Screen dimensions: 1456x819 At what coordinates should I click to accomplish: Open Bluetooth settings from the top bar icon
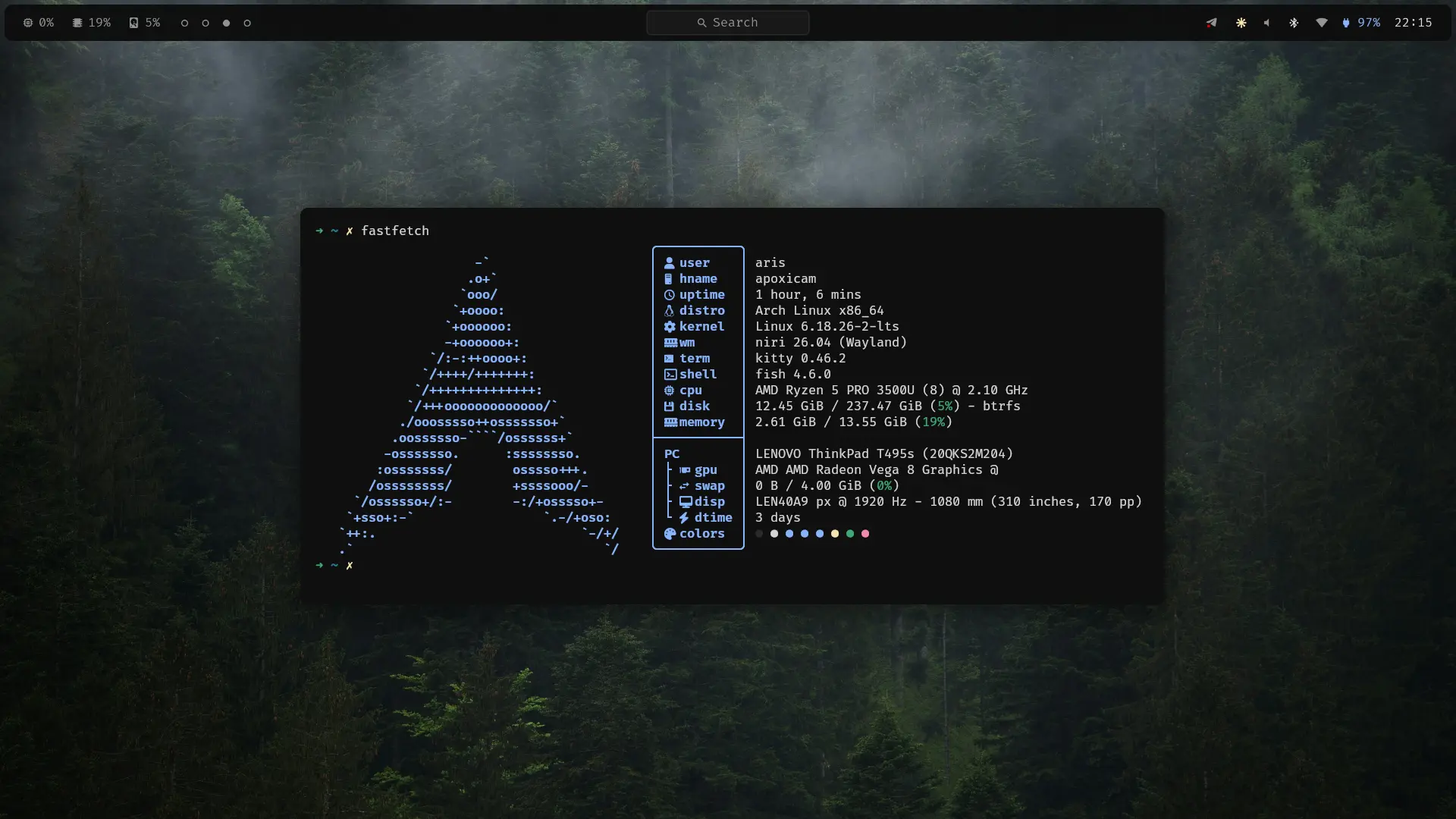[x=1294, y=23]
